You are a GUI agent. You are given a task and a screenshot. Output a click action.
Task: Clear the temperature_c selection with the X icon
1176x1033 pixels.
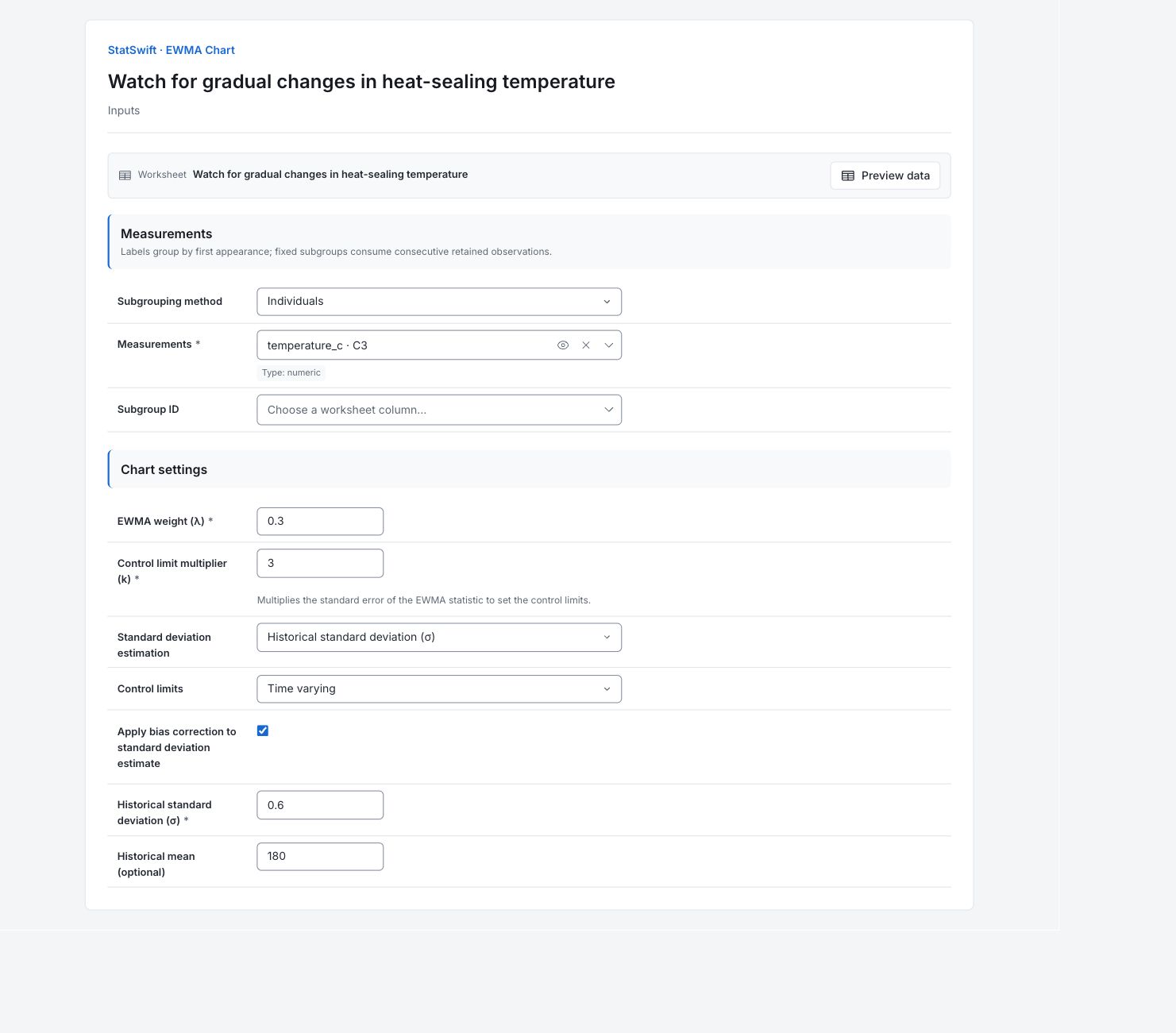pos(586,345)
